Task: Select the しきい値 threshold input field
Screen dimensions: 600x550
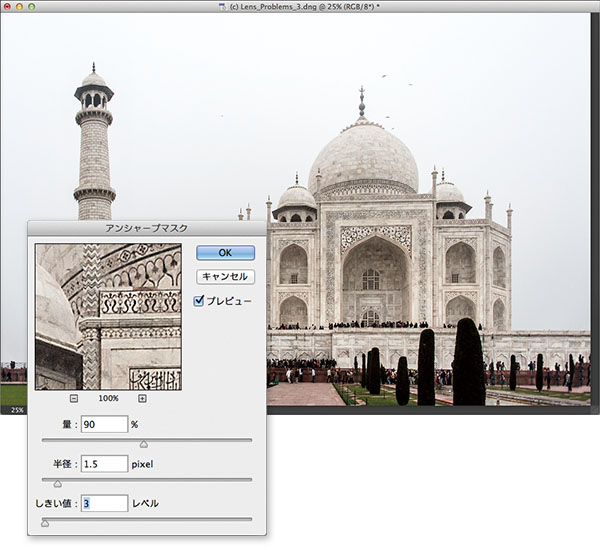Action: 104,503
